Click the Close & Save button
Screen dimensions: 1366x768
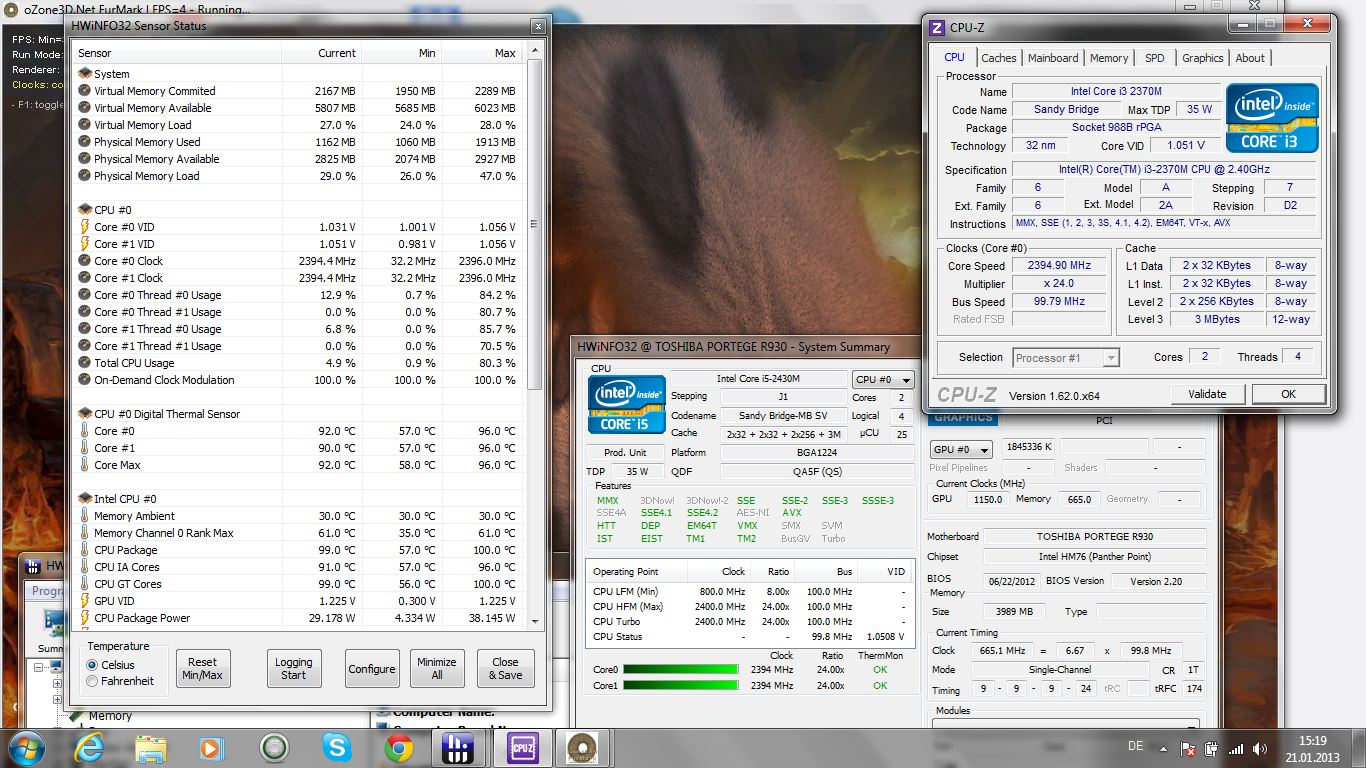pyautogui.click(x=505, y=669)
